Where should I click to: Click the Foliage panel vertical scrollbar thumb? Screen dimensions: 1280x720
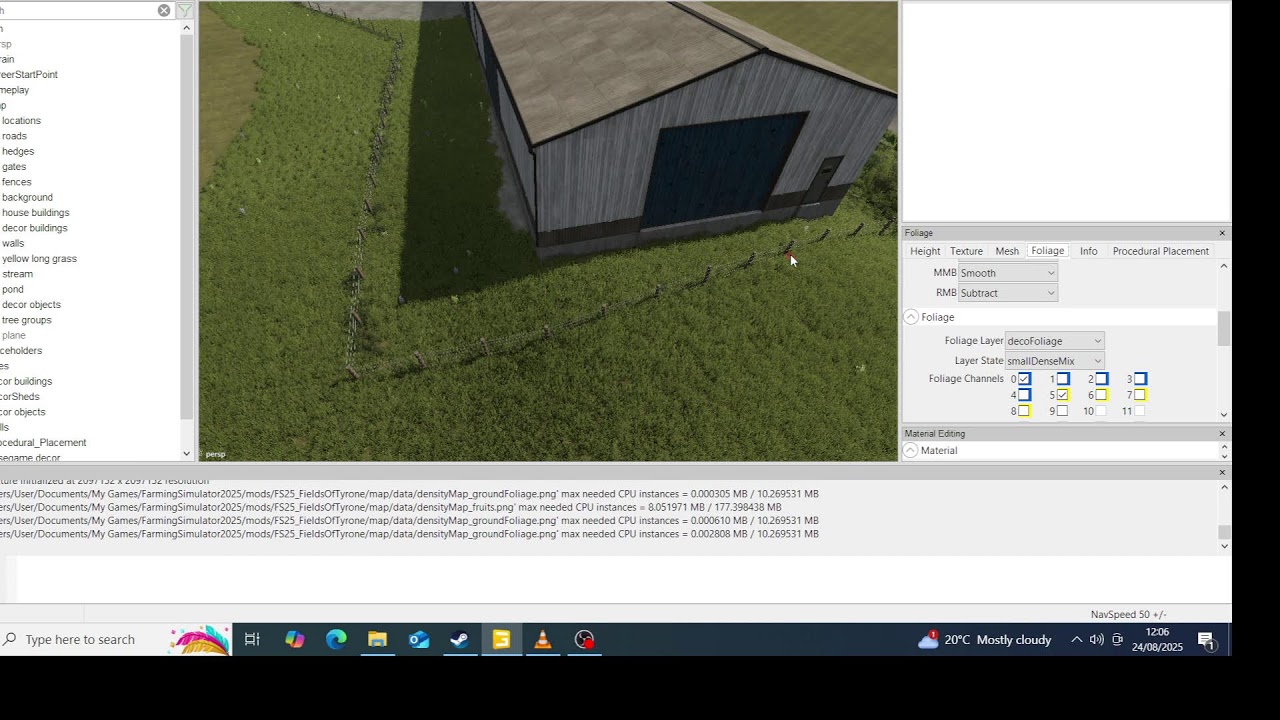point(1224,328)
